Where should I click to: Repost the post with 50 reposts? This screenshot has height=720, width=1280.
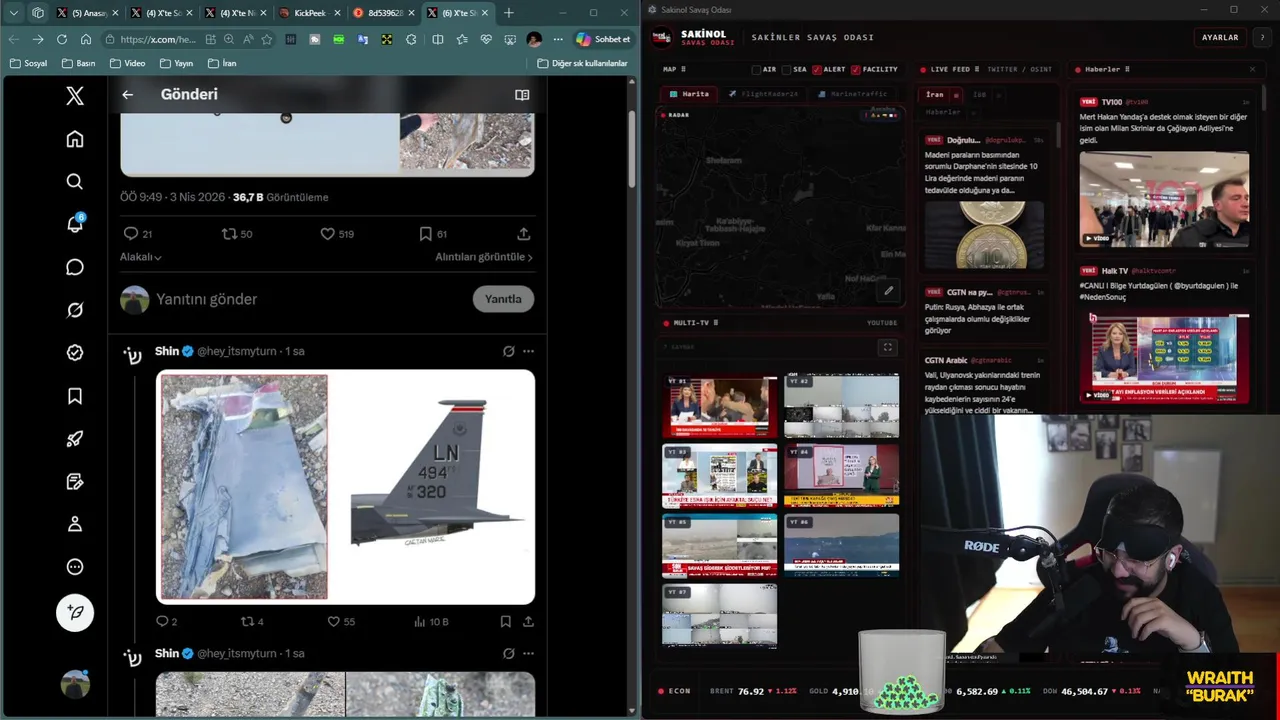pyautogui.click(x=229, y=234)
